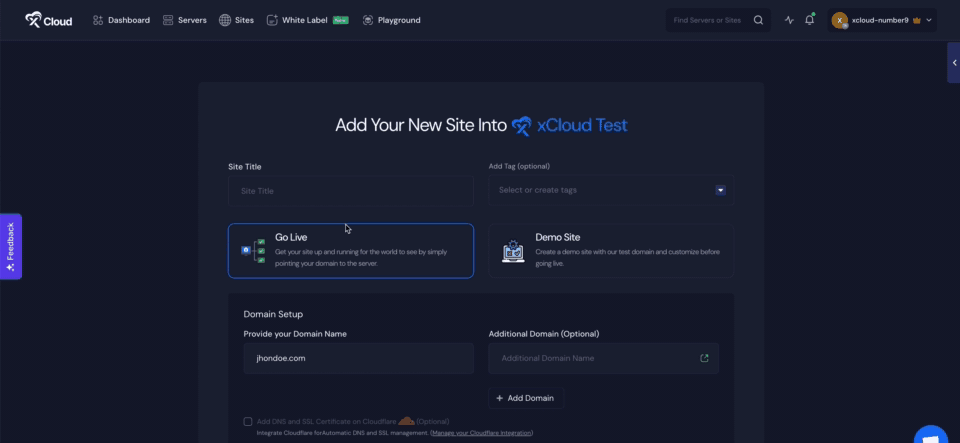Open the Playground page
The height and width of the screenshot is (443, 960).
click(x=391, y=20)
